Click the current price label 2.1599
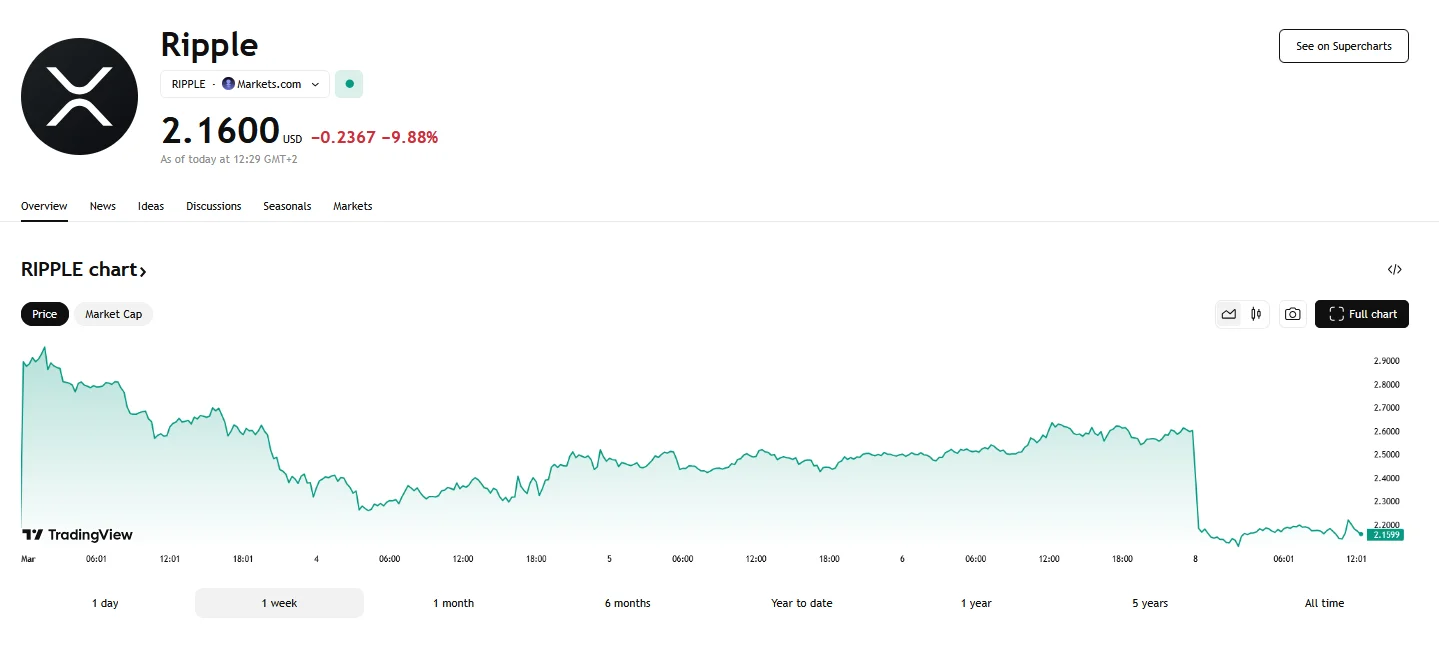 1385,535
